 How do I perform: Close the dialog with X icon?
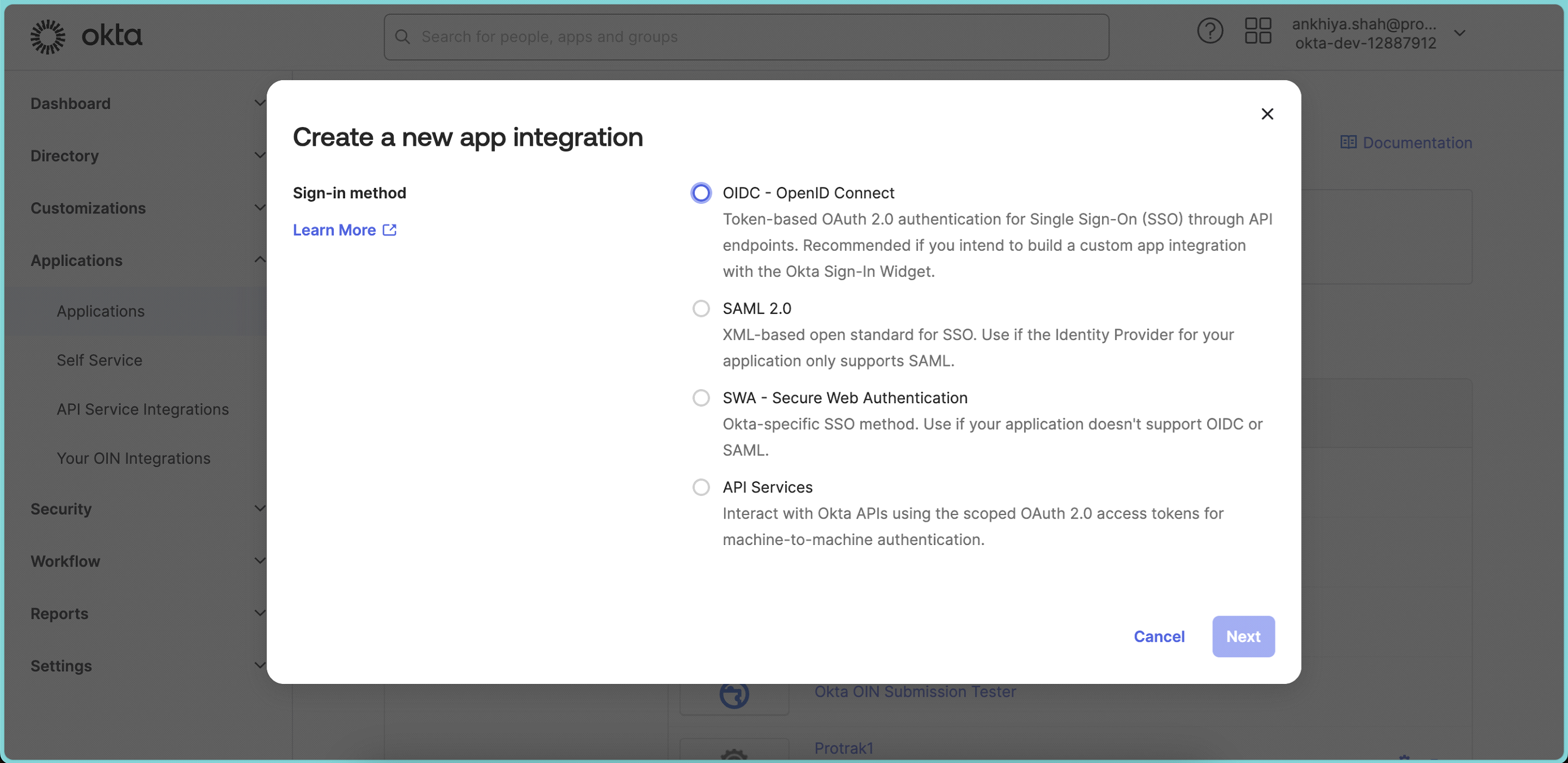1267,115
